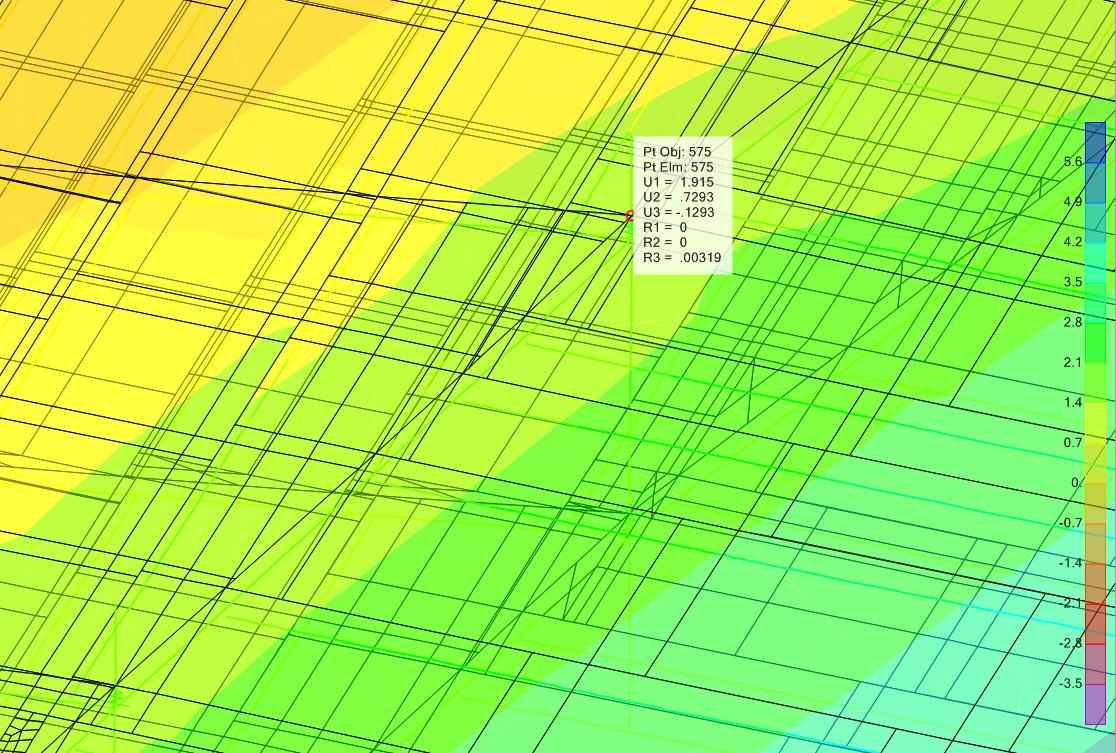Click the 'U1 = 1.915' displacement value

click(x=678, y=182)
